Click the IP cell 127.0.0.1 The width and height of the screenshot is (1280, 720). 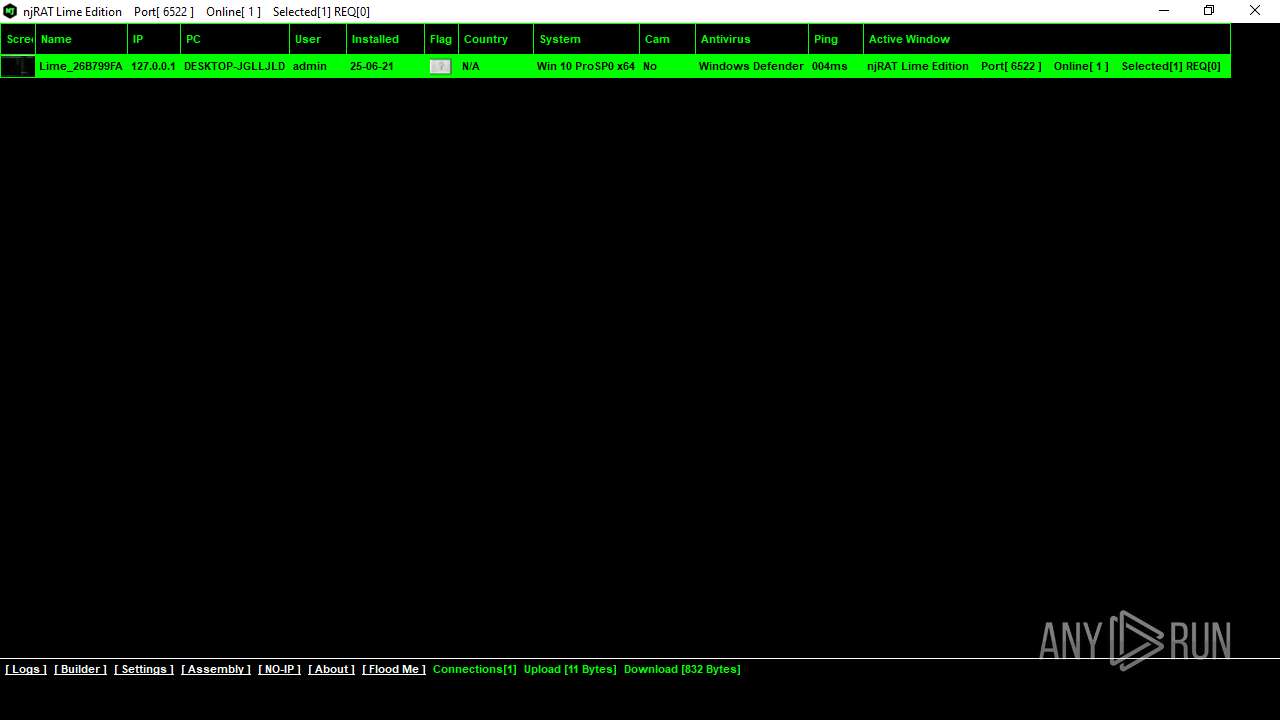153,66
